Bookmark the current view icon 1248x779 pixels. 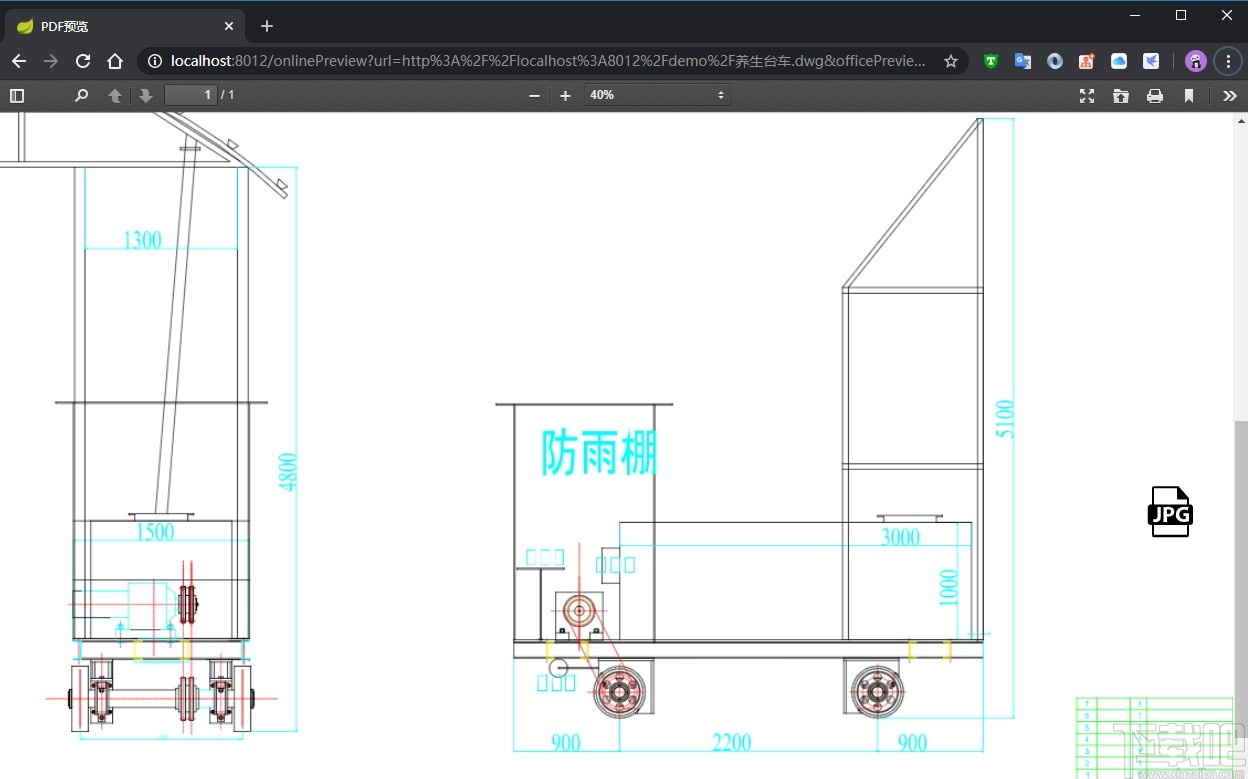(1189, 95)
